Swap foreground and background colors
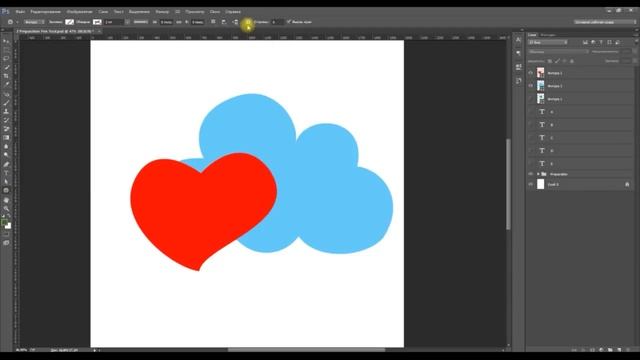 pyautogui.click(x=9, y=217)
